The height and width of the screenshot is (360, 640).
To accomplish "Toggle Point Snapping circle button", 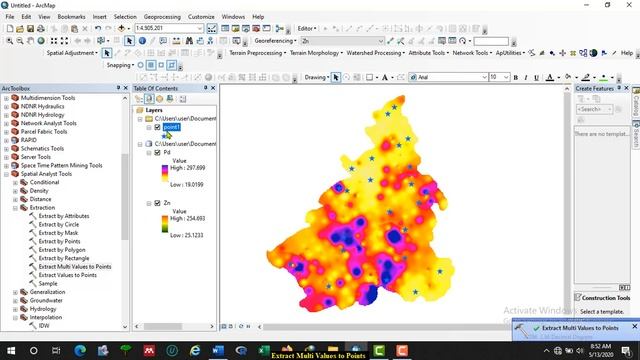I will [140, 65].
